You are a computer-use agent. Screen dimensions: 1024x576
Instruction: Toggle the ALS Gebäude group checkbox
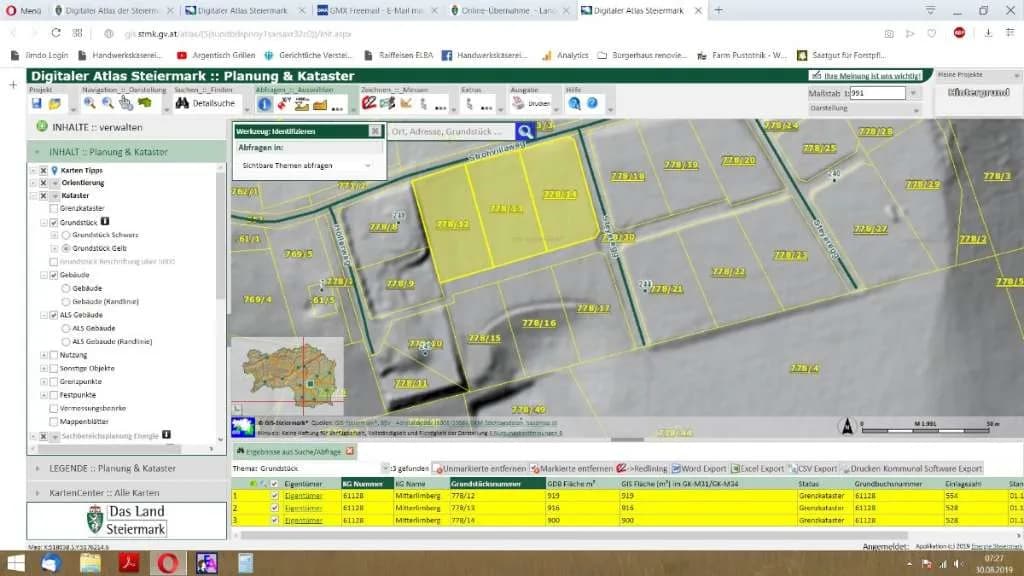[x=54, y=315]
